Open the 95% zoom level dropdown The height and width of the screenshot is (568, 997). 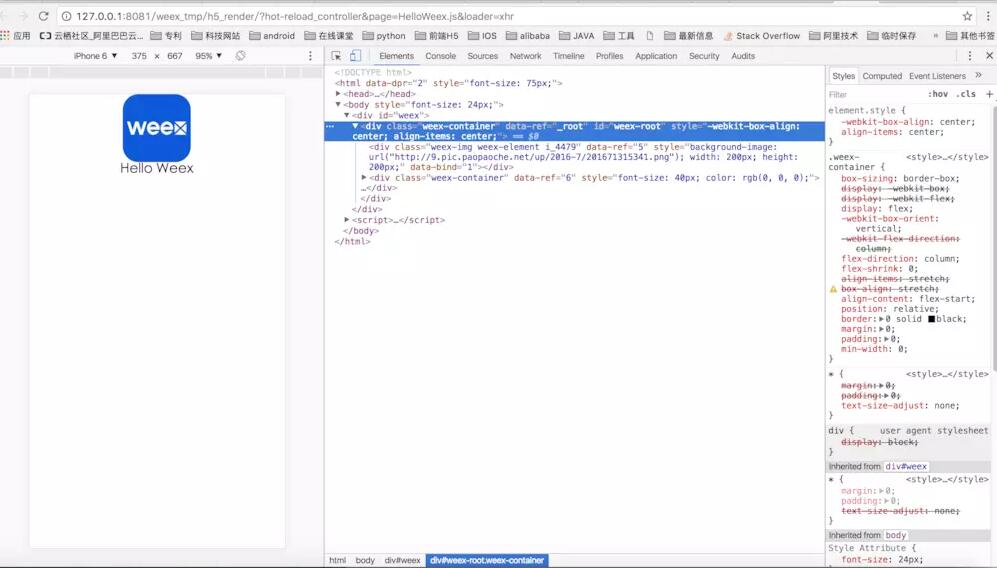(209, 56)
